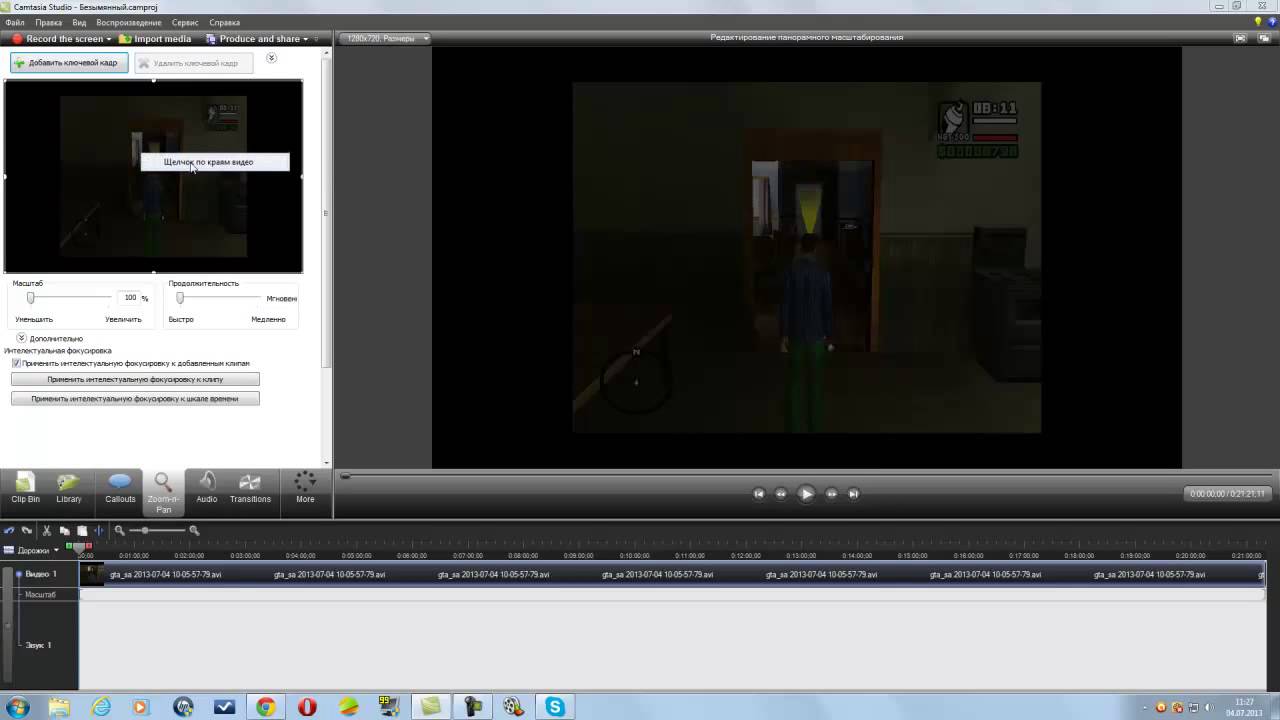This screenshot has width=1280, height=720.
Task: Click Удалить ключевой кадр button
Action: pyautogui.click(x=194, y=63)
